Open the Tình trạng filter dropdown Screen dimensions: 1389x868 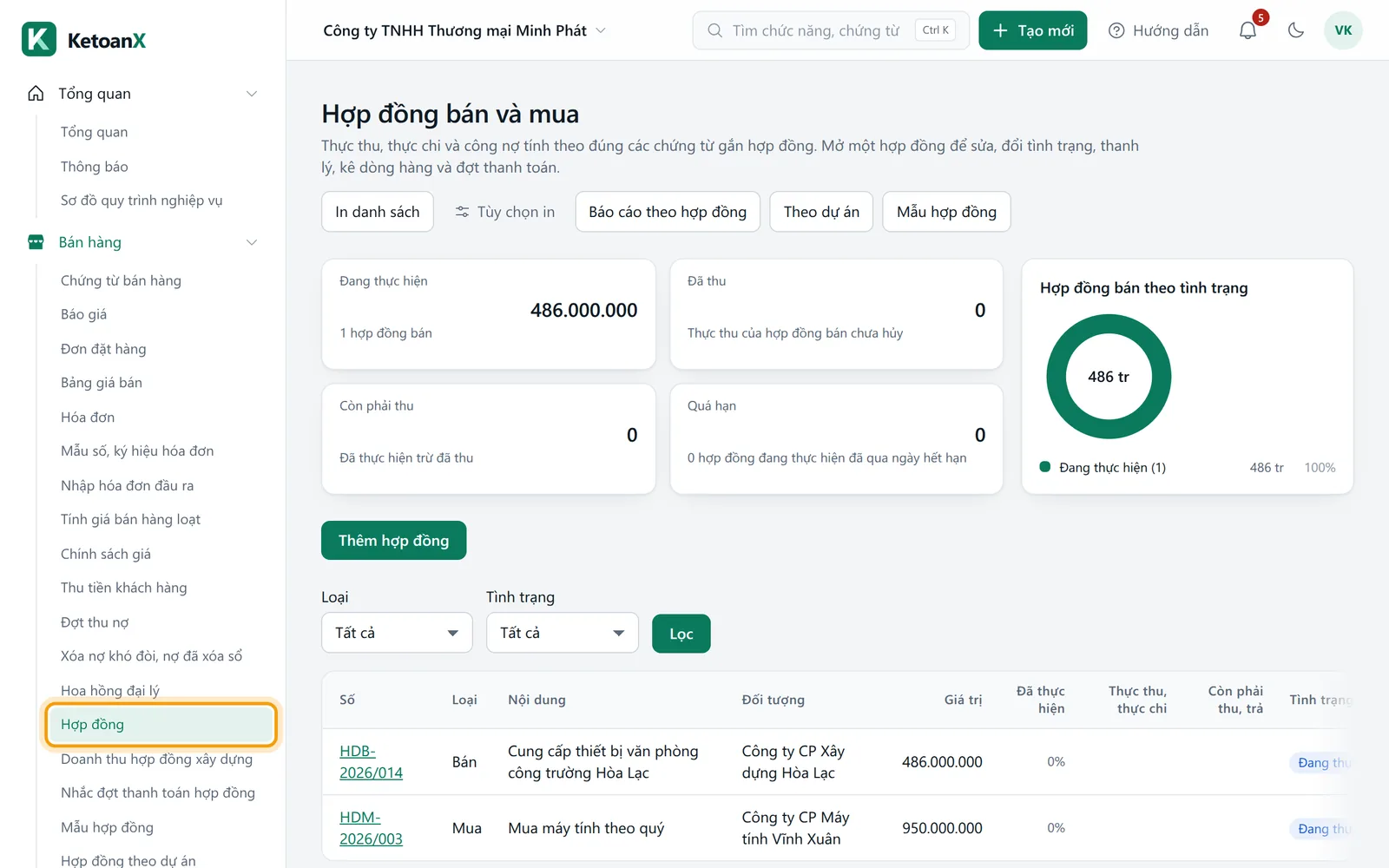click(x=563, y=633)
